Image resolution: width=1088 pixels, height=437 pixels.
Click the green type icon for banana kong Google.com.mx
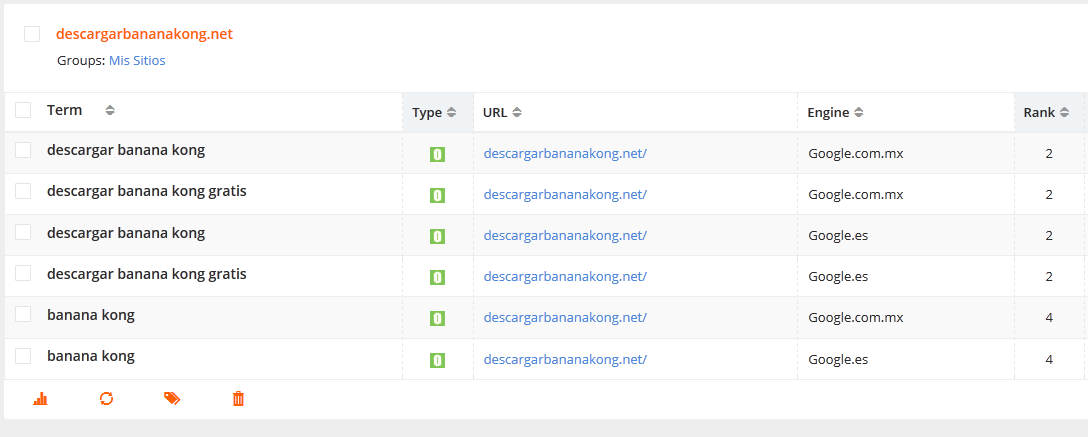(437, 318)
